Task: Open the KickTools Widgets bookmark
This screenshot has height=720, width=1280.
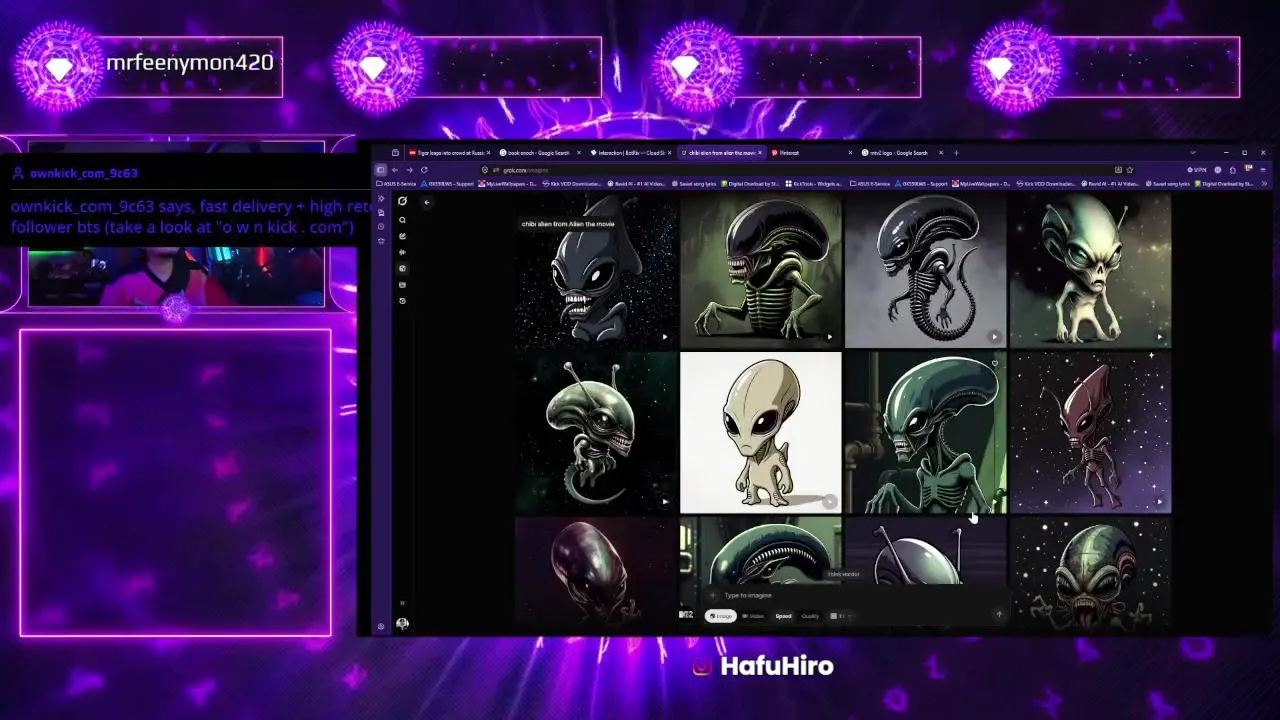Action: pos(813,184)
